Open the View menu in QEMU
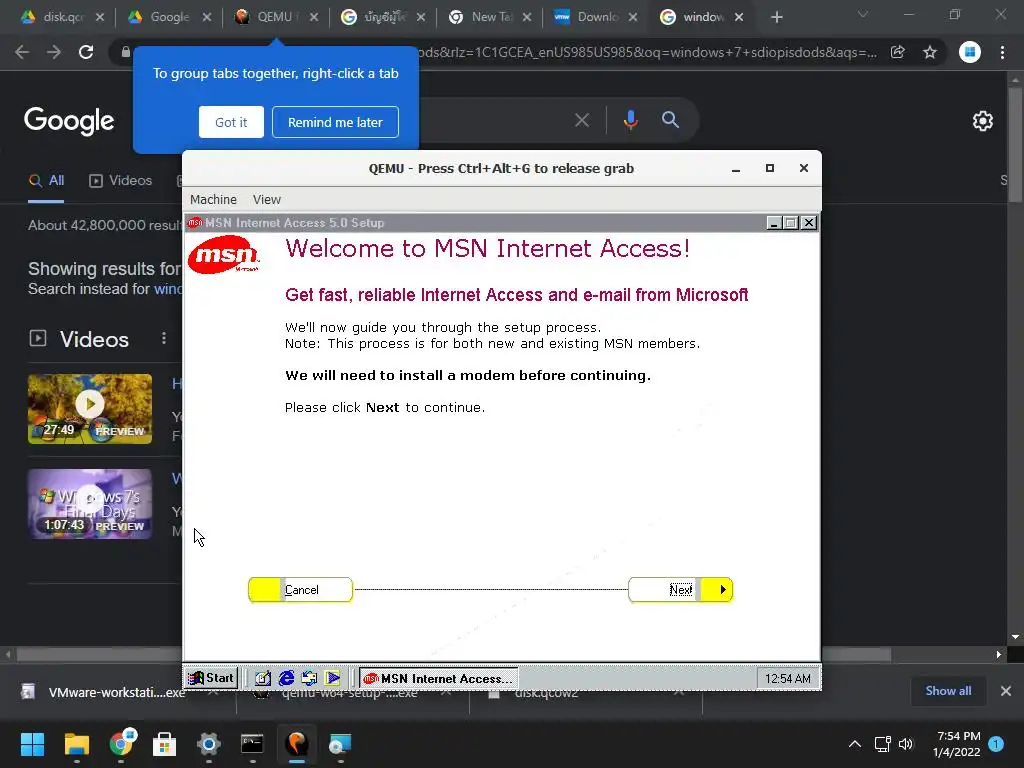1024x768 pixels. (266, 199)
